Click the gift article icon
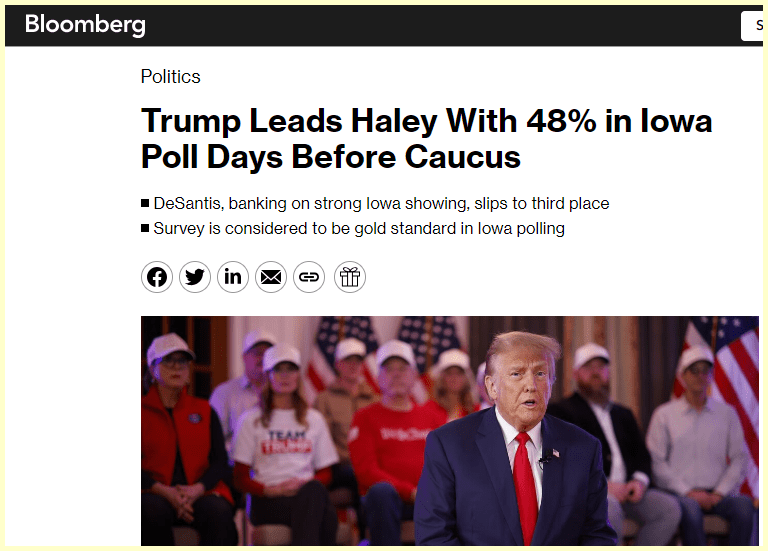Image resolution: width=768 pixels, height=551 pixels. point(349,277)
